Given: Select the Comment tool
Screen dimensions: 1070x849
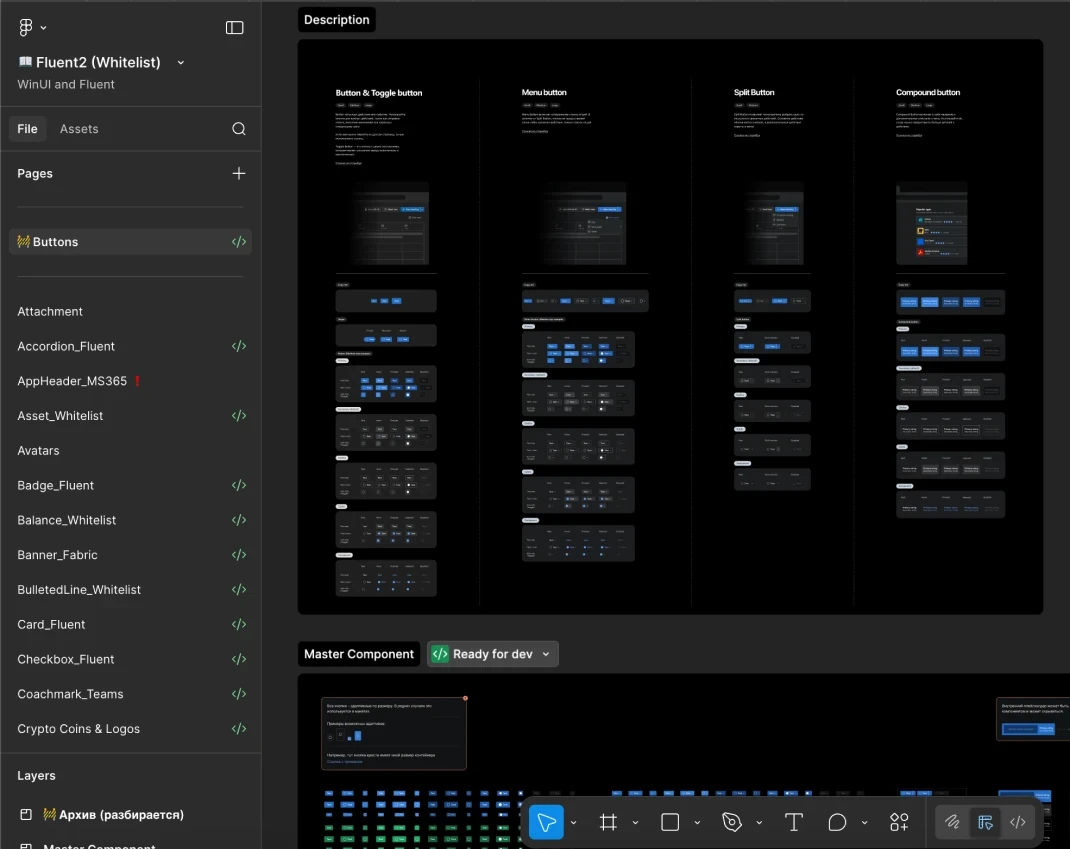Looking at the screenshot, I should point(837,822).
